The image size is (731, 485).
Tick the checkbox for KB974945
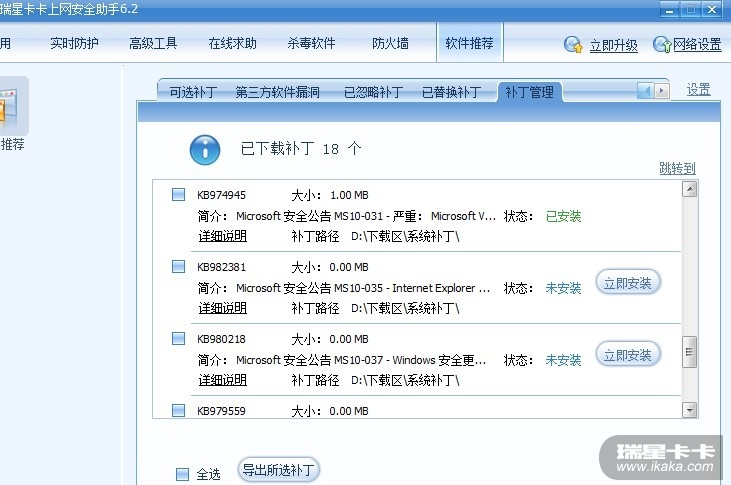click(179, 194)
